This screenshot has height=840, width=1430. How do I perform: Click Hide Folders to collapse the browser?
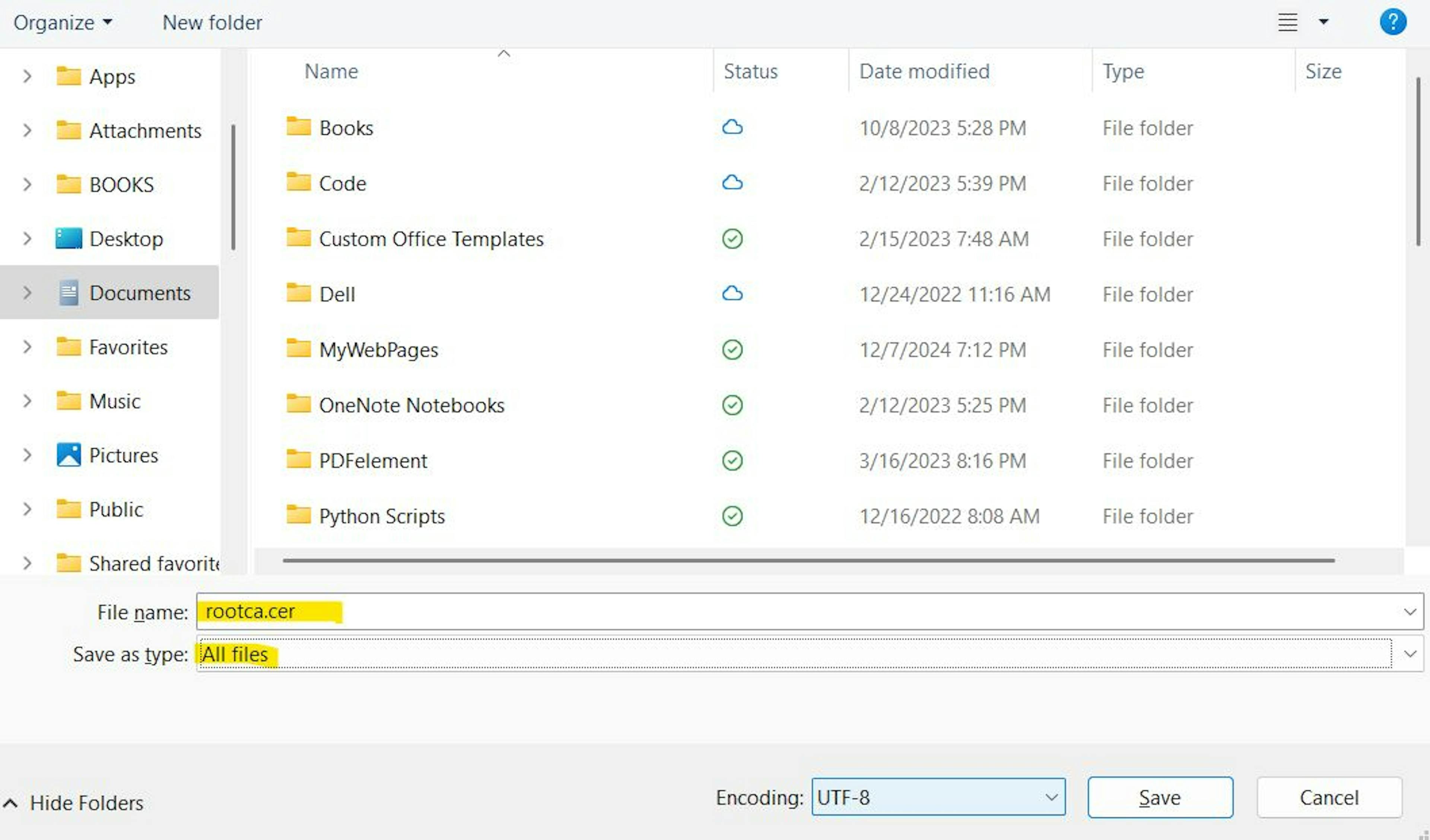click(x=74, y=802)
